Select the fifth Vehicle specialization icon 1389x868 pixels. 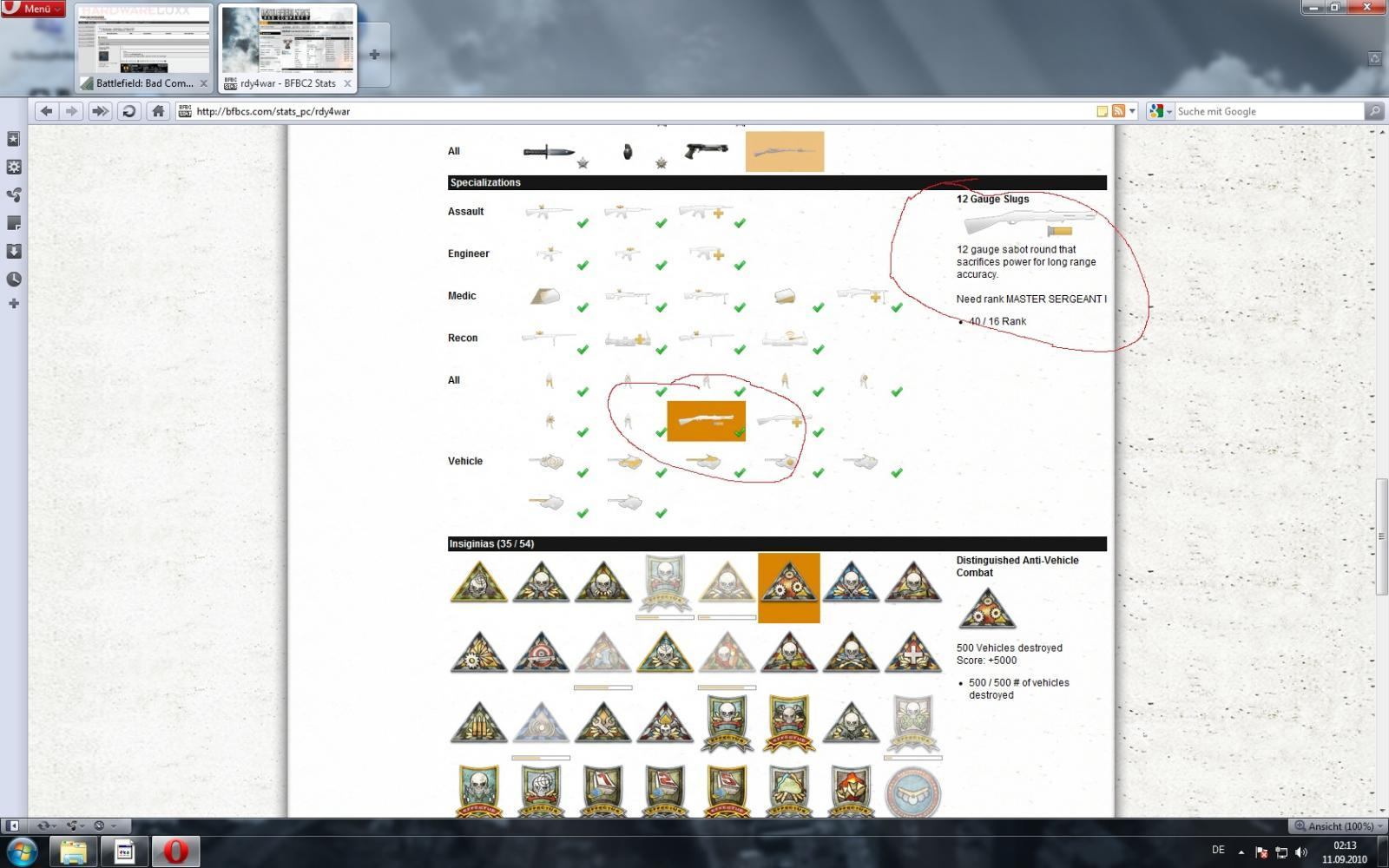tap(861, 462)
